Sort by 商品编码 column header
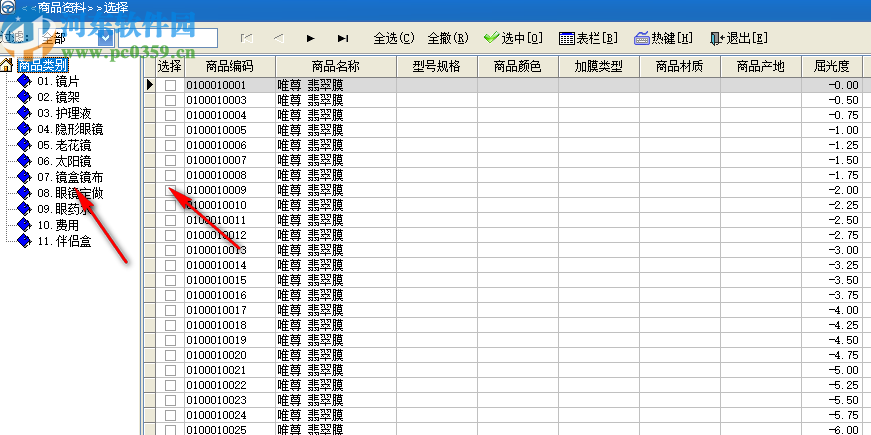This screenshot has height=435, width=871. click(x=229, y=67)
